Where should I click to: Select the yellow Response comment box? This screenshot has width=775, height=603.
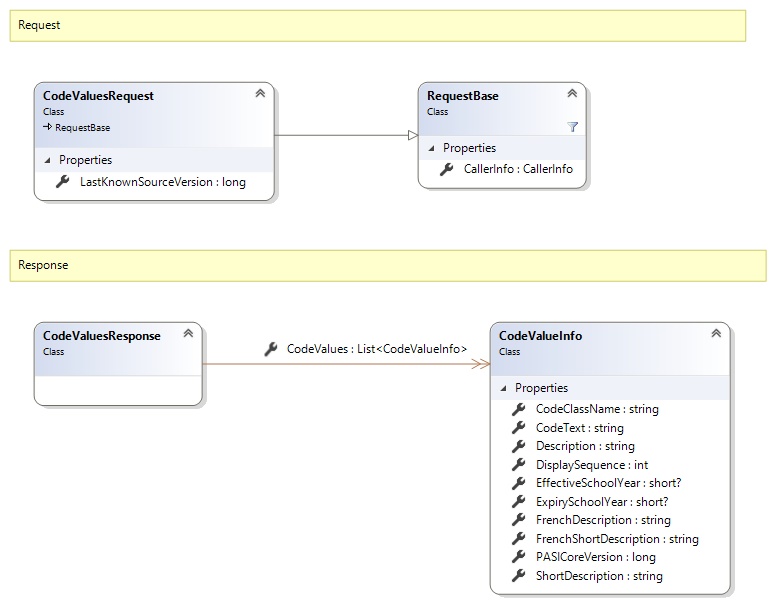(x=378, y=266)
